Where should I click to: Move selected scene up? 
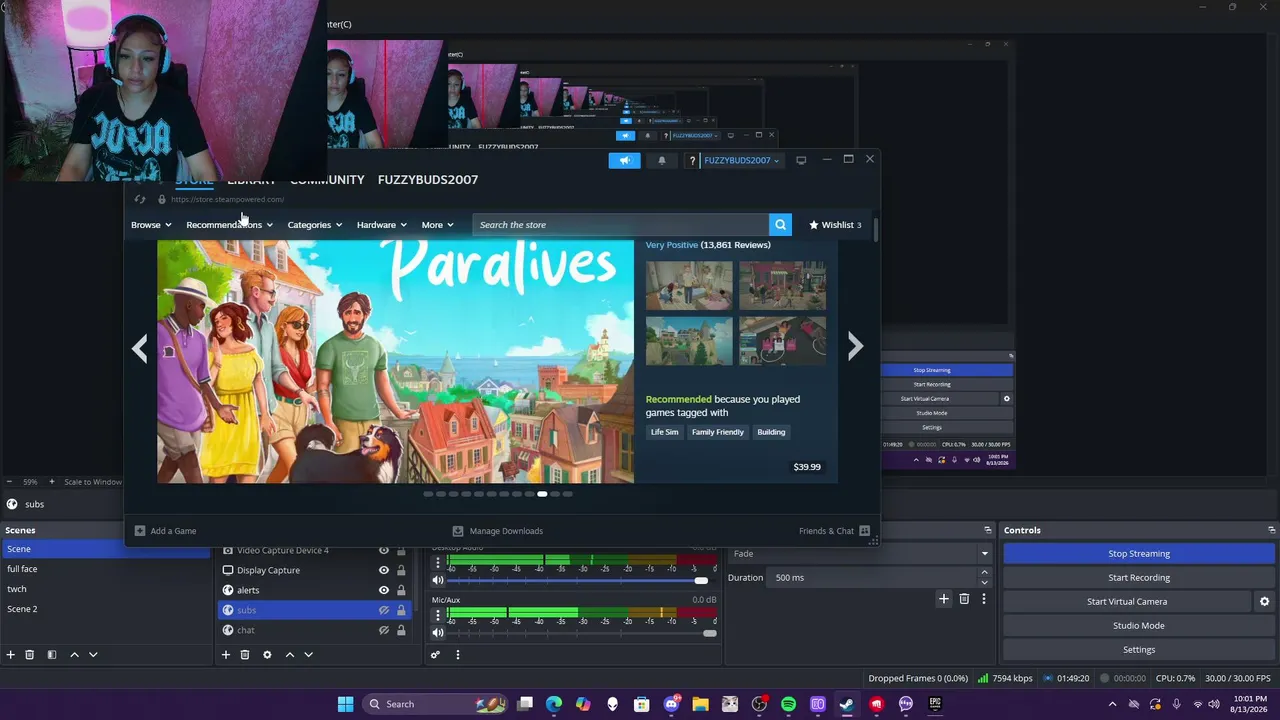tap(74, 655)
